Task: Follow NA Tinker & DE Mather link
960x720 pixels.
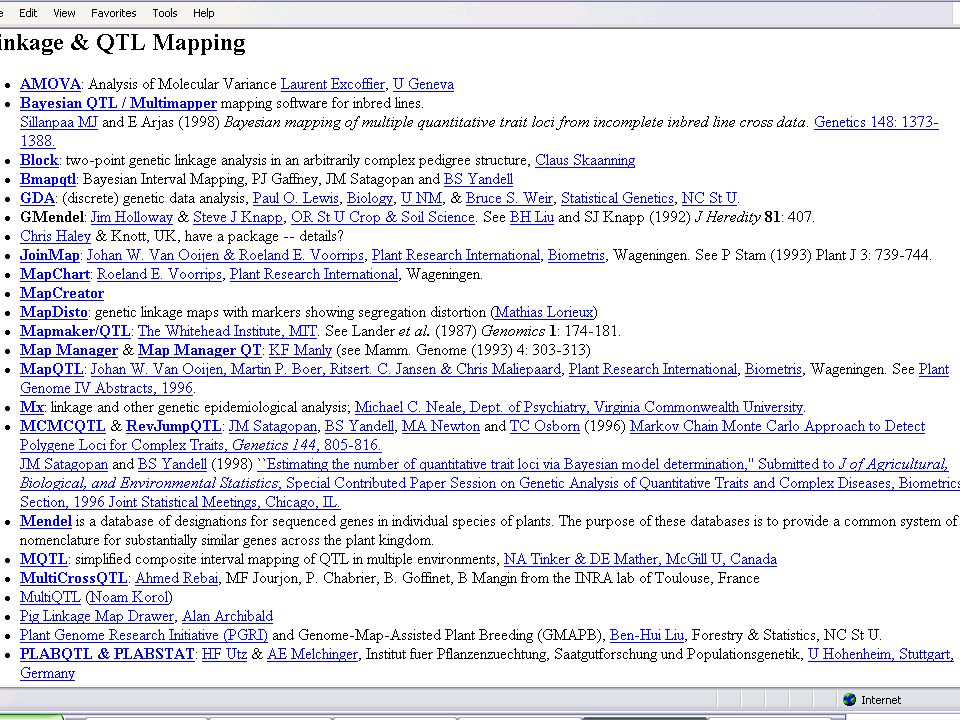Action: [640, 559]
